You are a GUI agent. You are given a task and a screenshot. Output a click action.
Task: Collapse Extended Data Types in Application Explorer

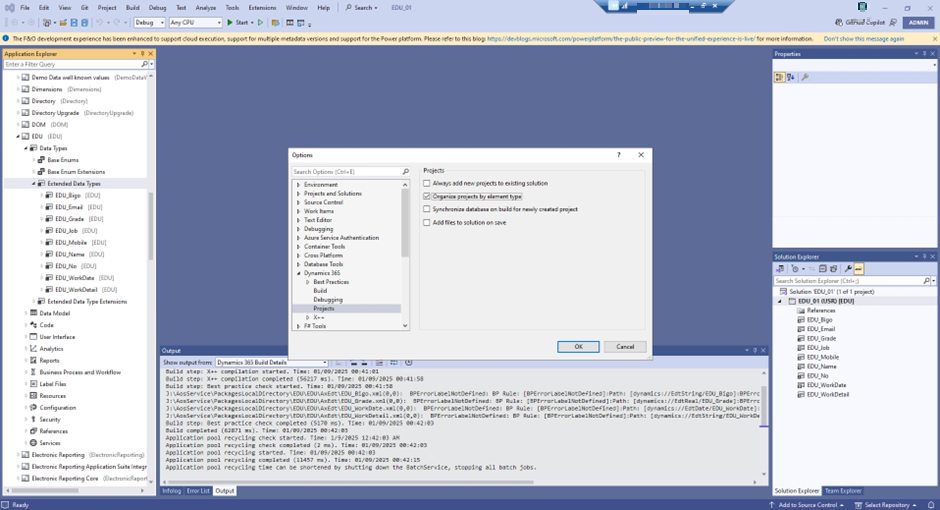(x=34, y=184)
